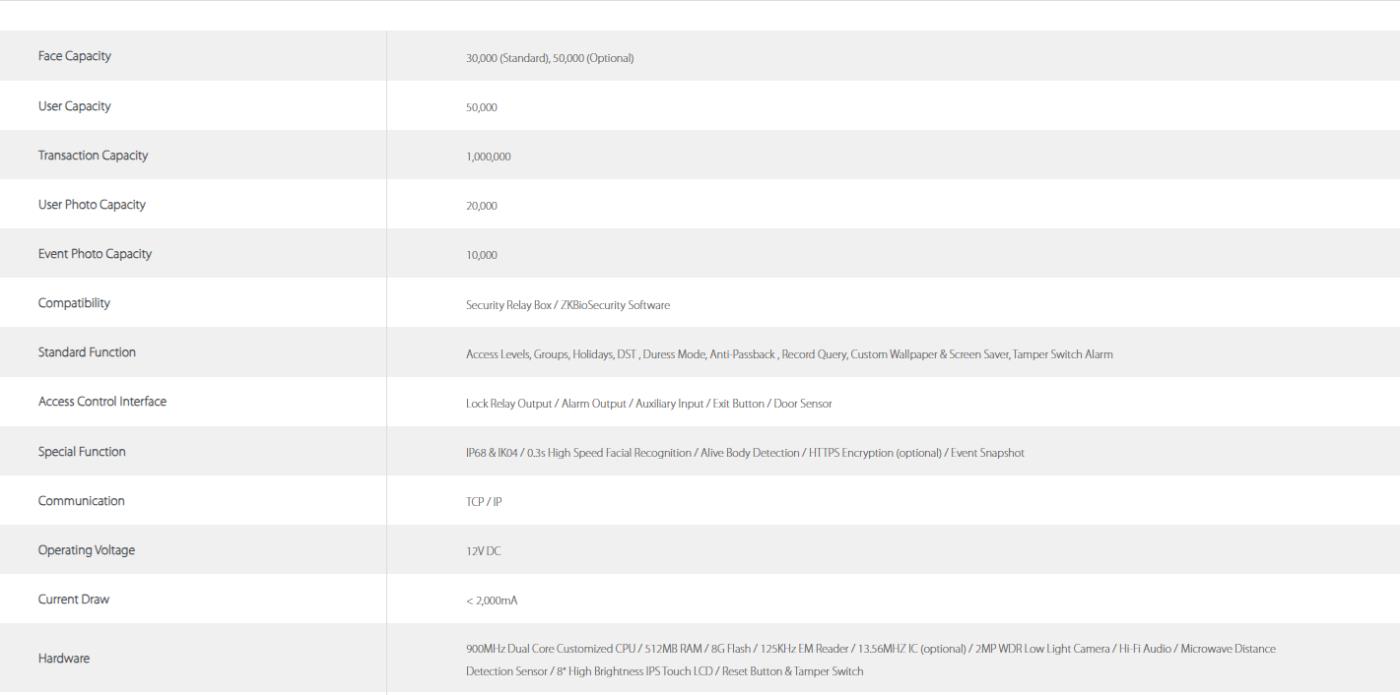Click the Transaction Capacity label

click(x=93, y=155)
